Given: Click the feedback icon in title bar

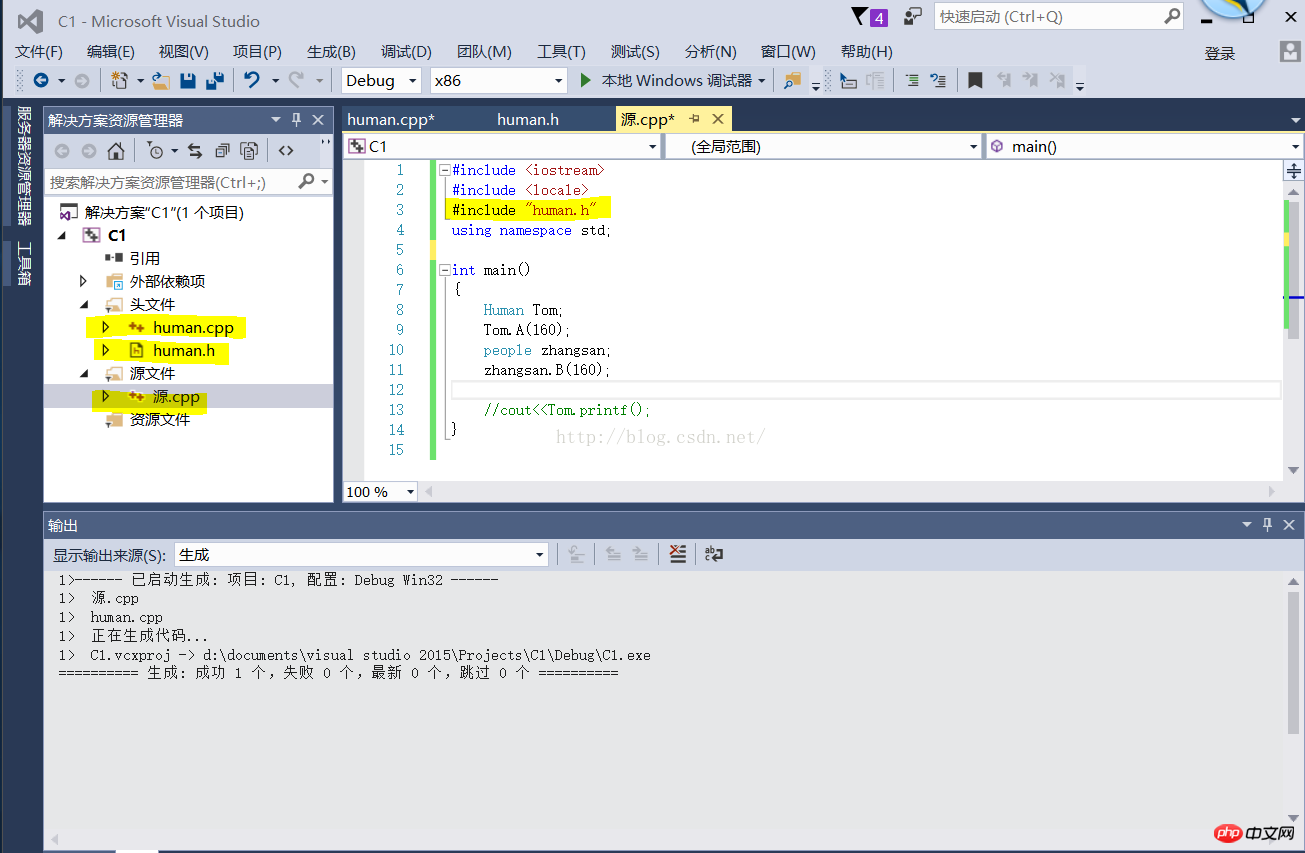Looking at the screenshot, I should (912, 17).
